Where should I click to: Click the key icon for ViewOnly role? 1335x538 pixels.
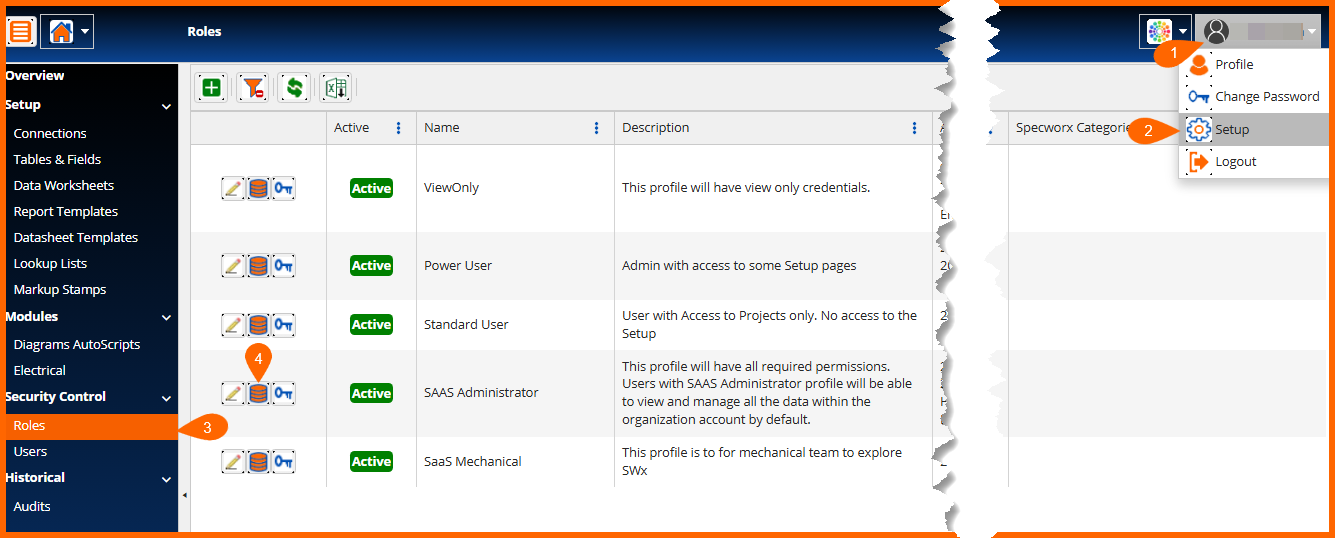point(284,188)
